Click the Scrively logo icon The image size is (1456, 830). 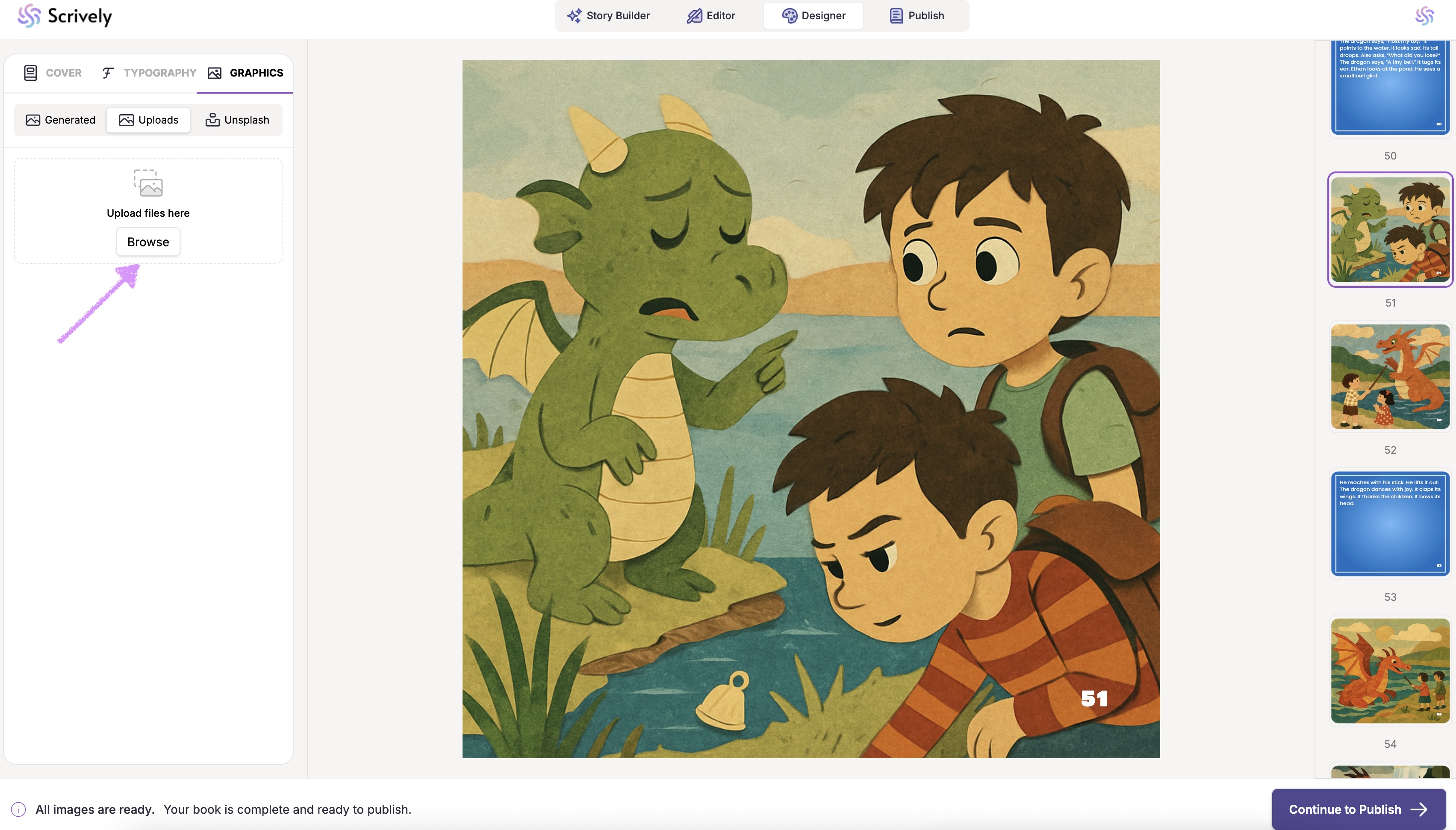[29, 16]
